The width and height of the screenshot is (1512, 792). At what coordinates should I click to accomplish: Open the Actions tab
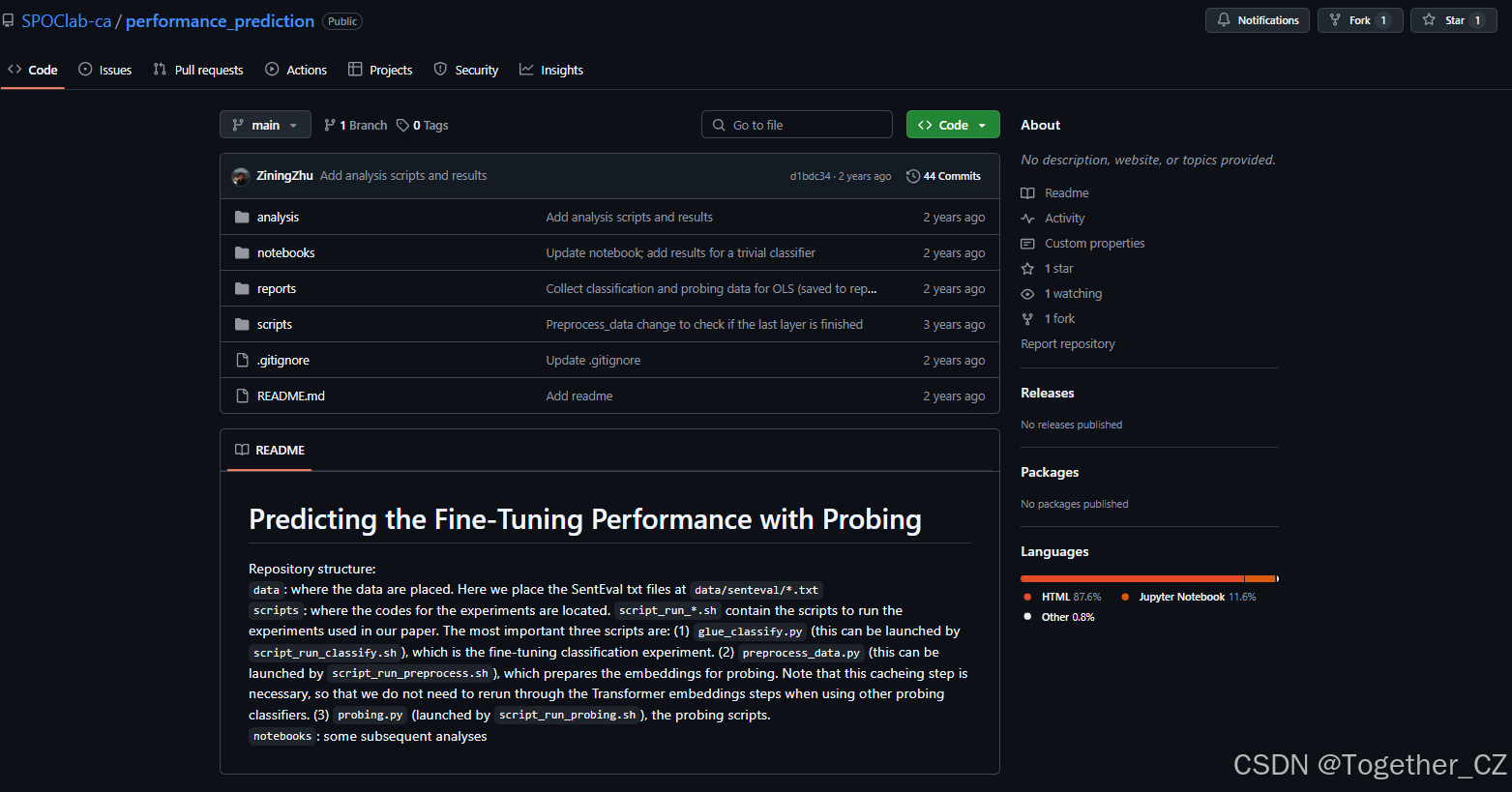coord(296,70)
